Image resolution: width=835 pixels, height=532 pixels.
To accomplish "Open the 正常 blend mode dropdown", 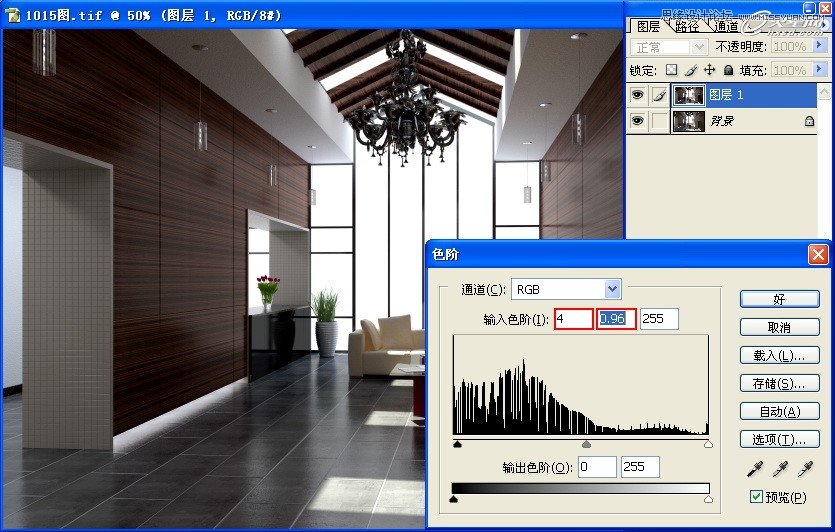I will point(698,47).
